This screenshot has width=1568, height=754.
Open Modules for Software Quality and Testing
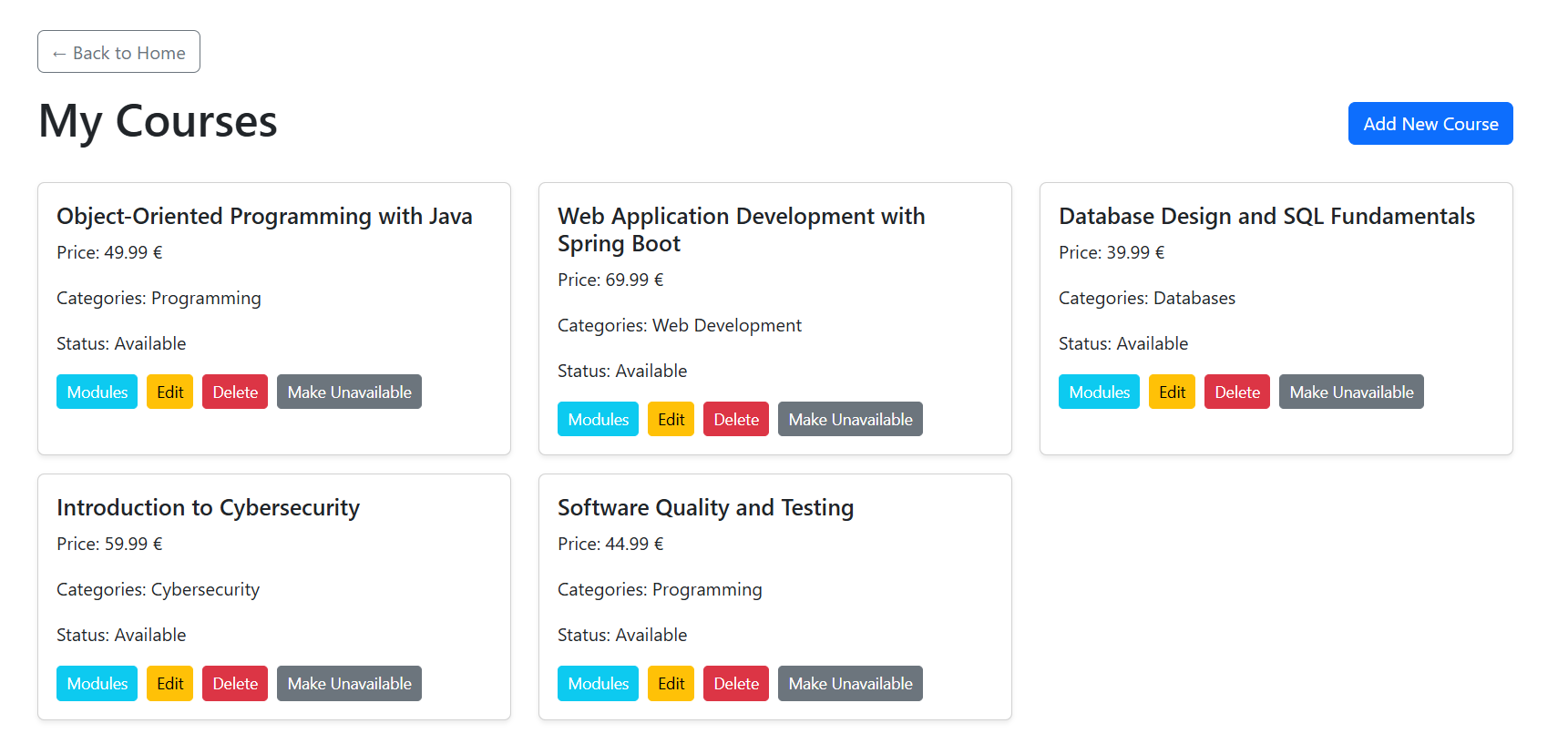pos(598,683)
